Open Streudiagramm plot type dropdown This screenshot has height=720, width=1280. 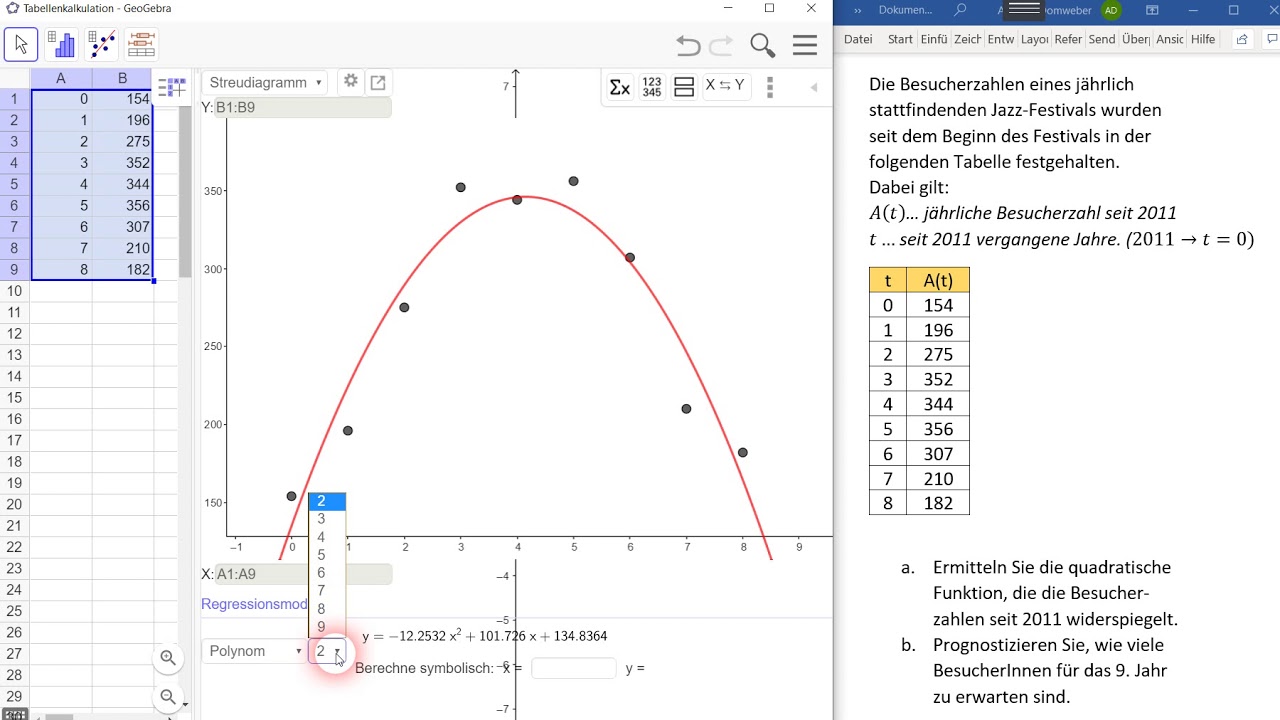click(x=265, y=83)
